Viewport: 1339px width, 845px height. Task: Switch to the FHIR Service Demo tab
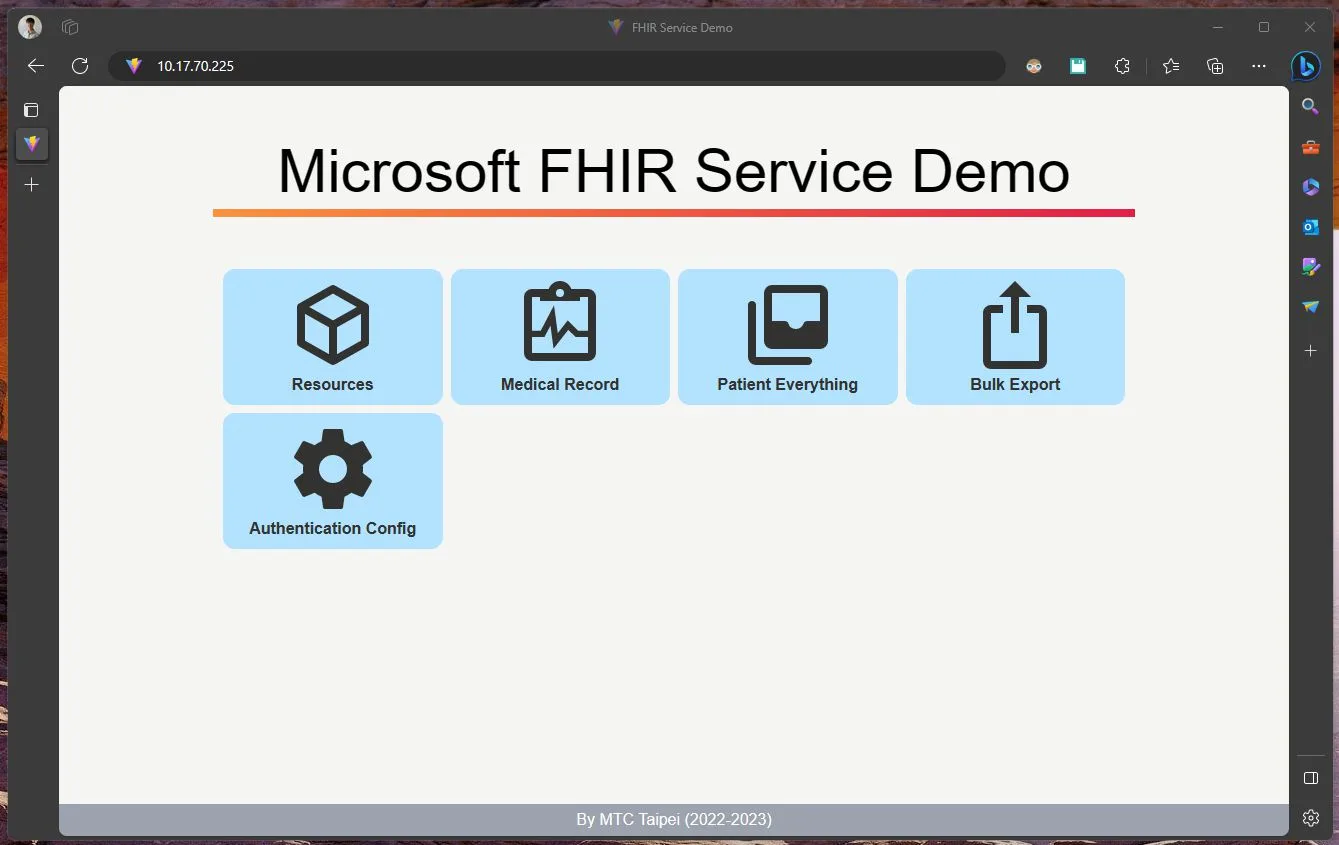(31, 145)
